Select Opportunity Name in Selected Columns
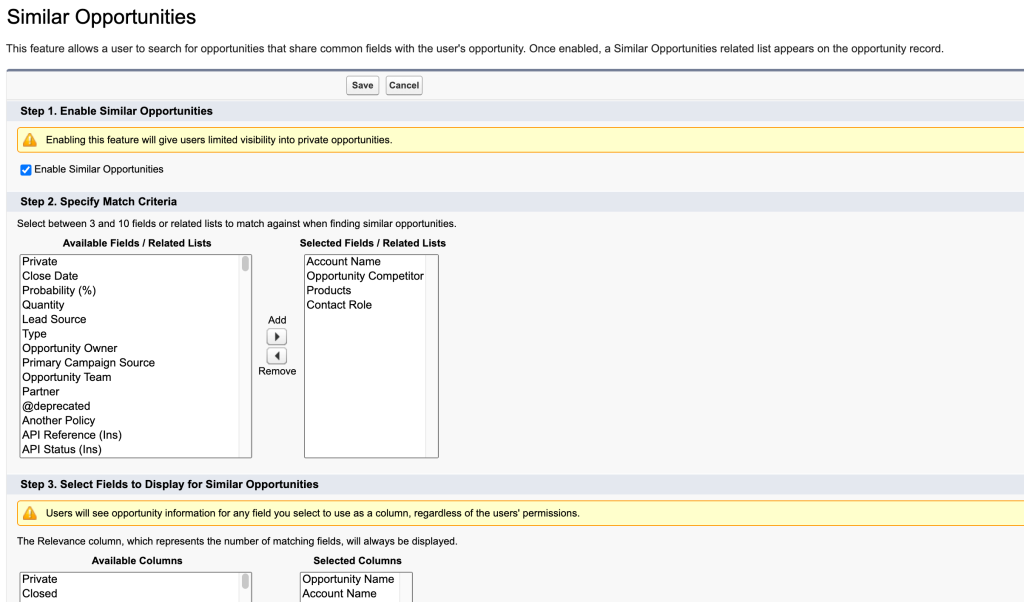 [x=350, y=579]
